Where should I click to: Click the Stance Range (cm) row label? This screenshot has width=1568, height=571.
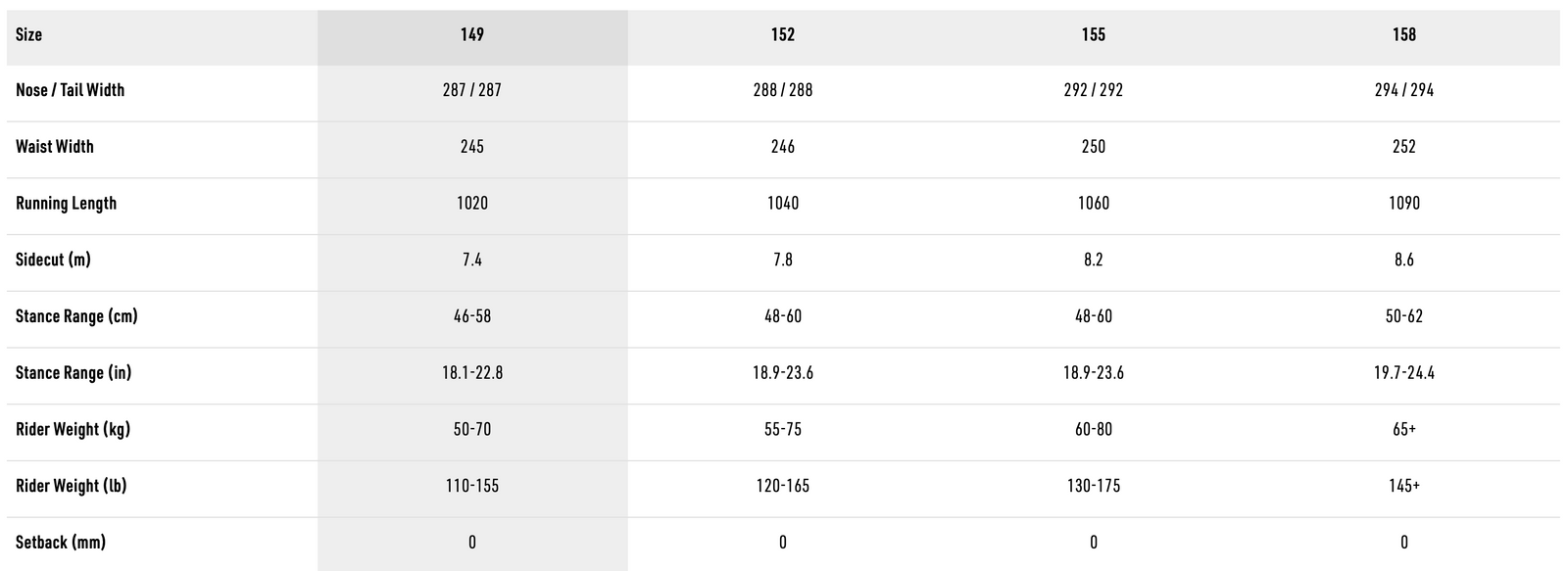(x=76, y=316)
